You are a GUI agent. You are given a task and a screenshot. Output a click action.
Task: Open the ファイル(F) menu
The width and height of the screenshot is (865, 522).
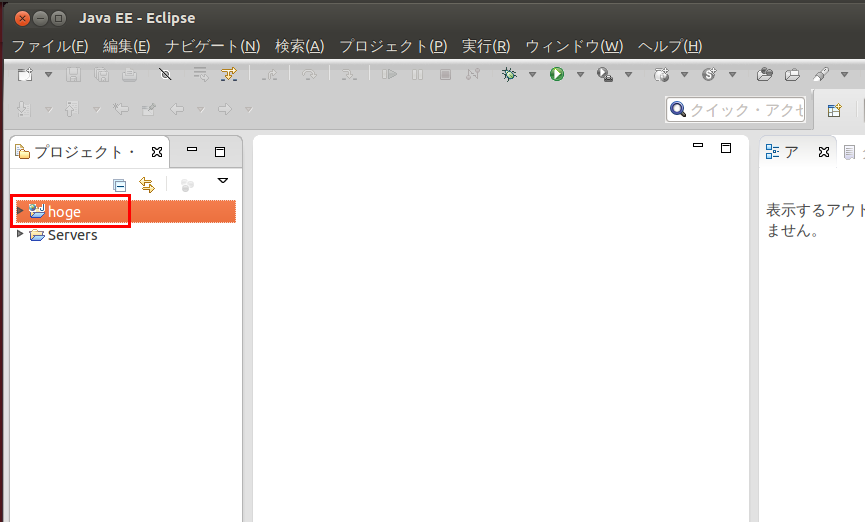(50, 46)
